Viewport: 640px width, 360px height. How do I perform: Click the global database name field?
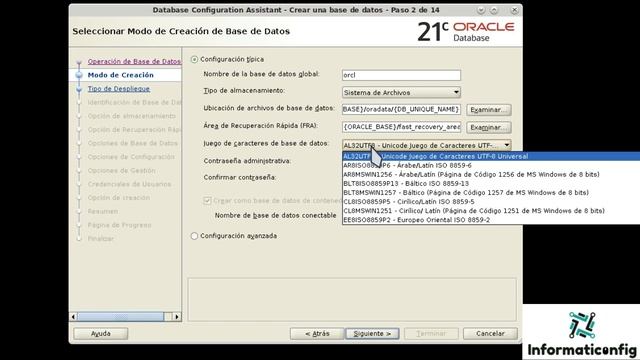[x=401, y=75]
